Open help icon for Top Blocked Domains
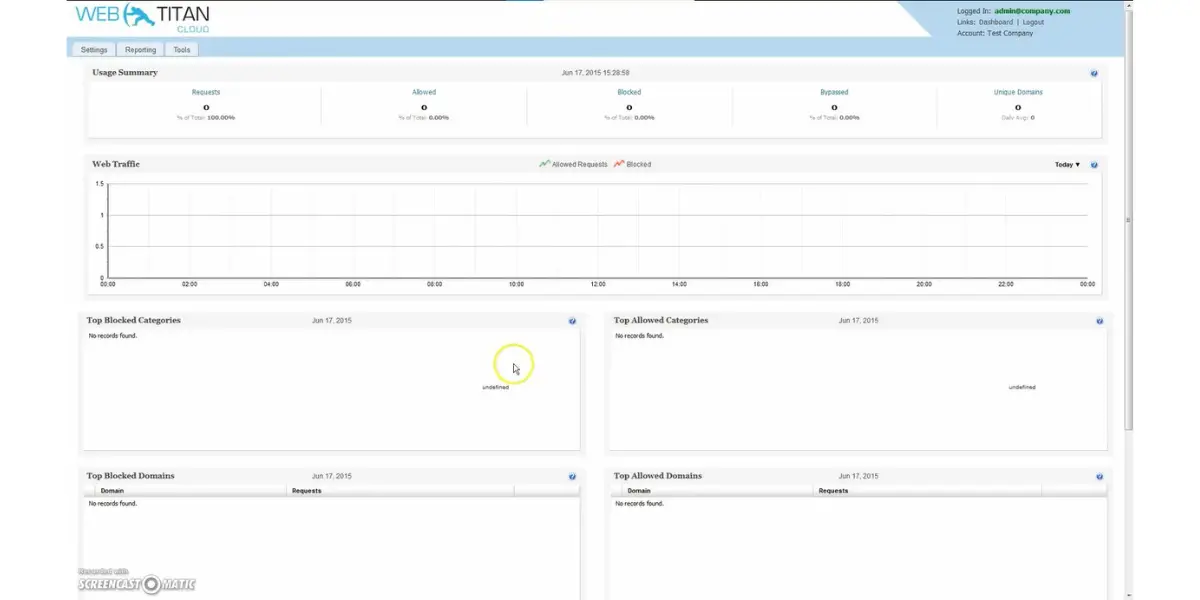The height and width of the screenshot is (600, 1200). pyautogui.click(x=572, y=477)
